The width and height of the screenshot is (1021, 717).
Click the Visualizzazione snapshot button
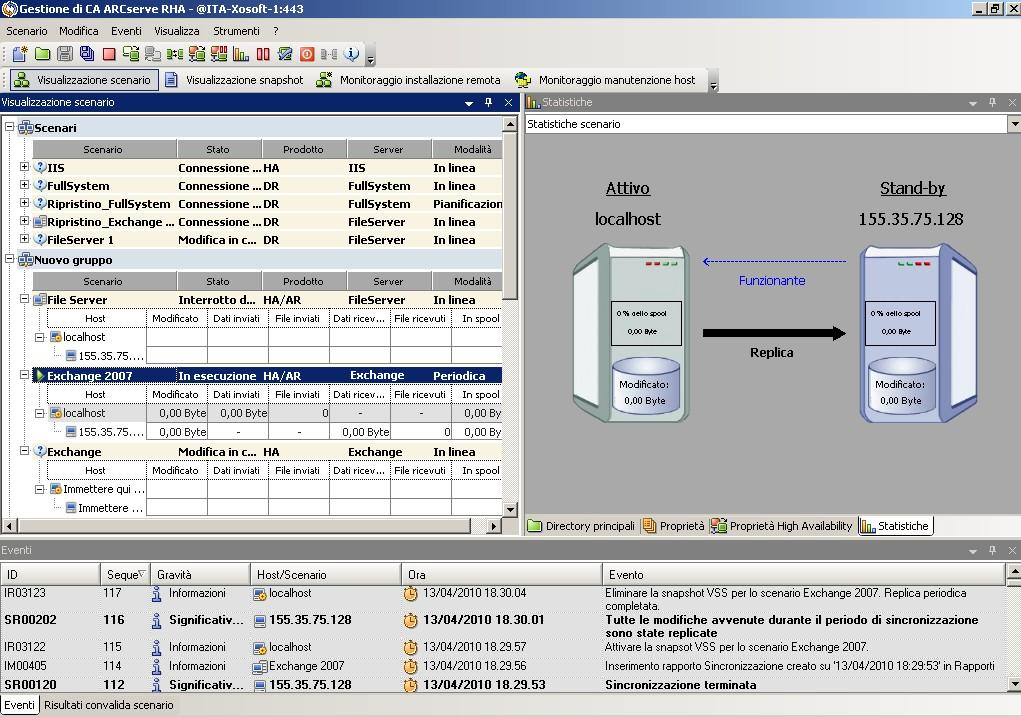tap(234, 80)
